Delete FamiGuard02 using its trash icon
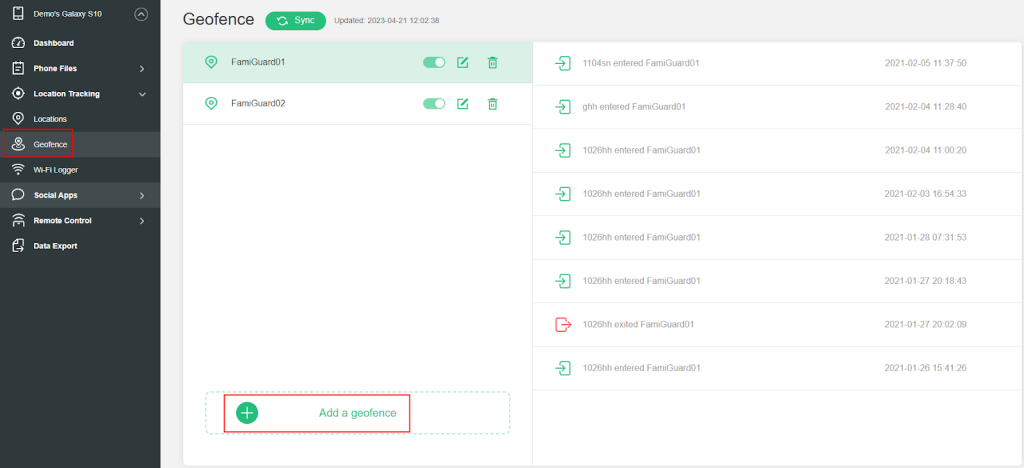This screenshot has width=1024, height=468. [492, 103]
